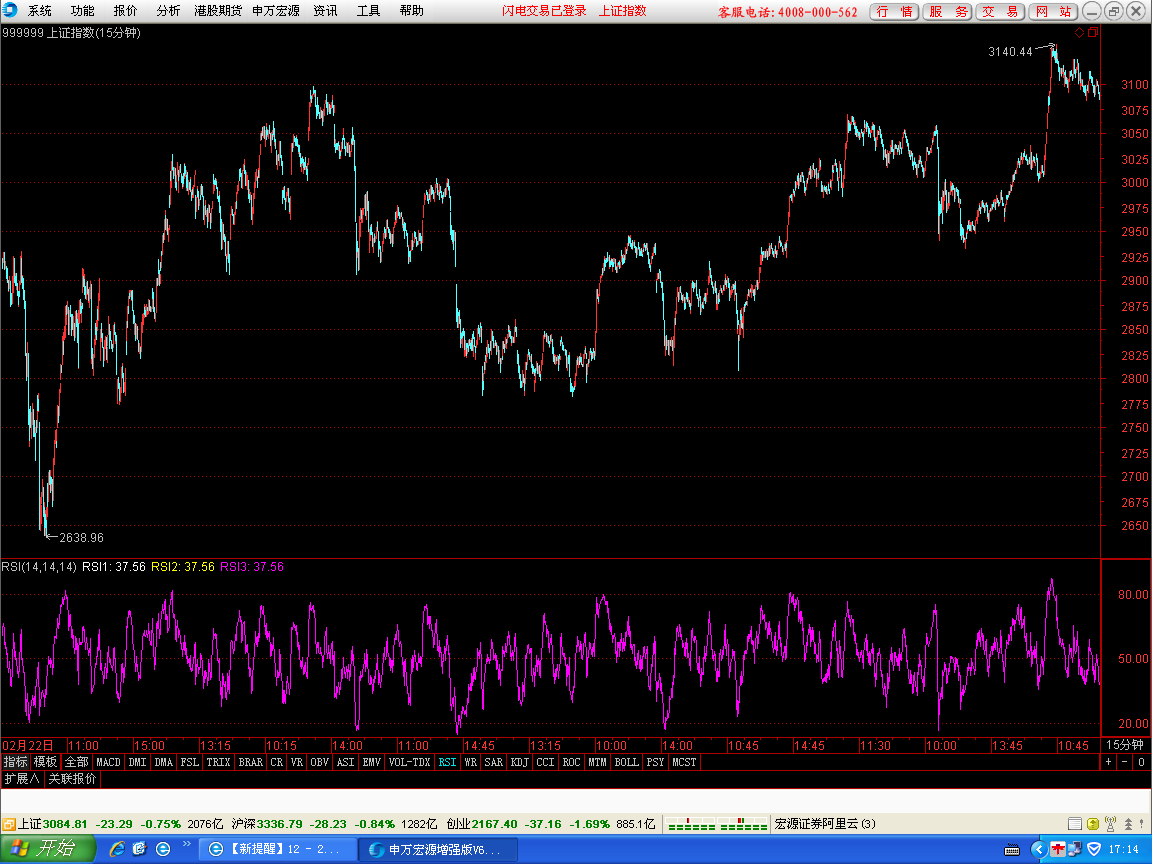This screenshot has width=1152, height=864.
Task: Select the 模板 tab
Action: coord(46,762)
